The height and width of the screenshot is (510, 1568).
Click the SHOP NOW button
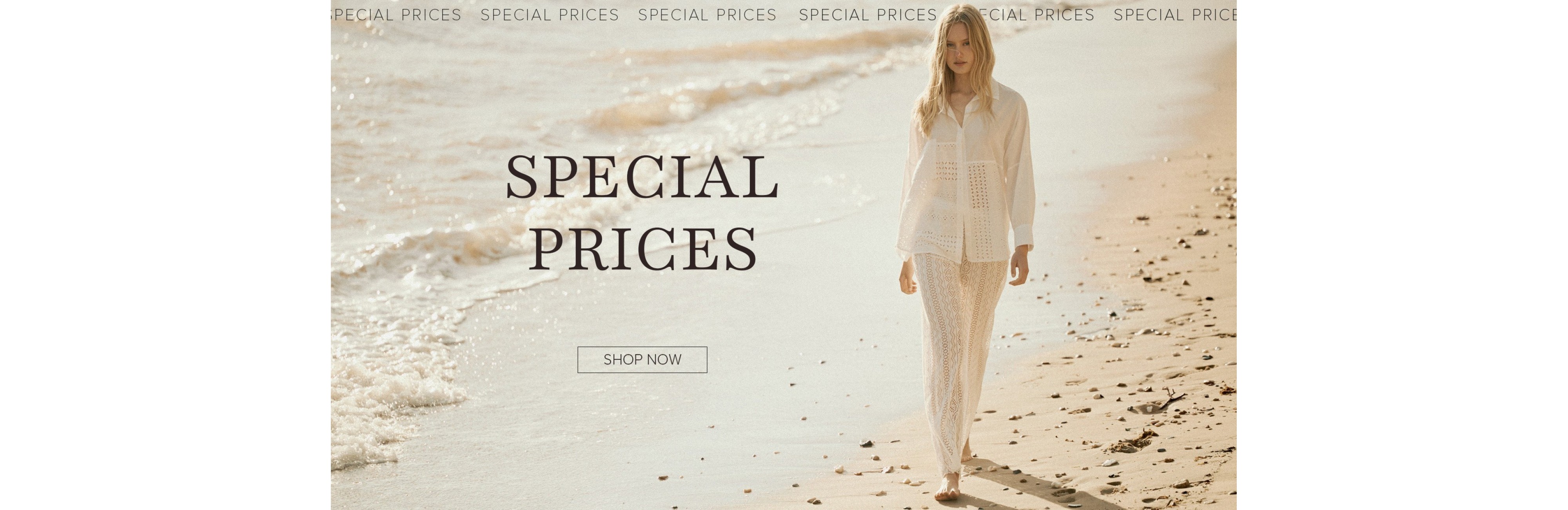coord(642,359)
